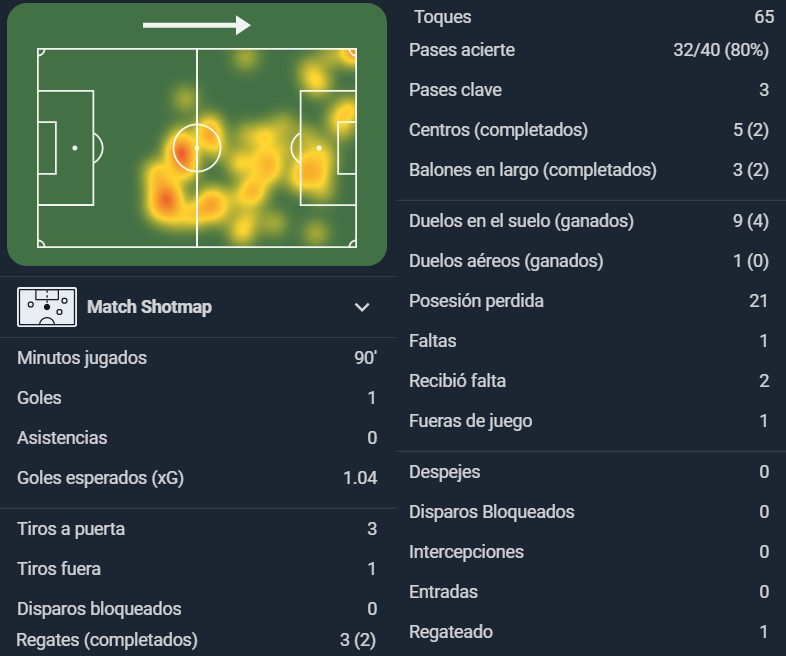Click the Tiros a puerta label

click(71, 529)
